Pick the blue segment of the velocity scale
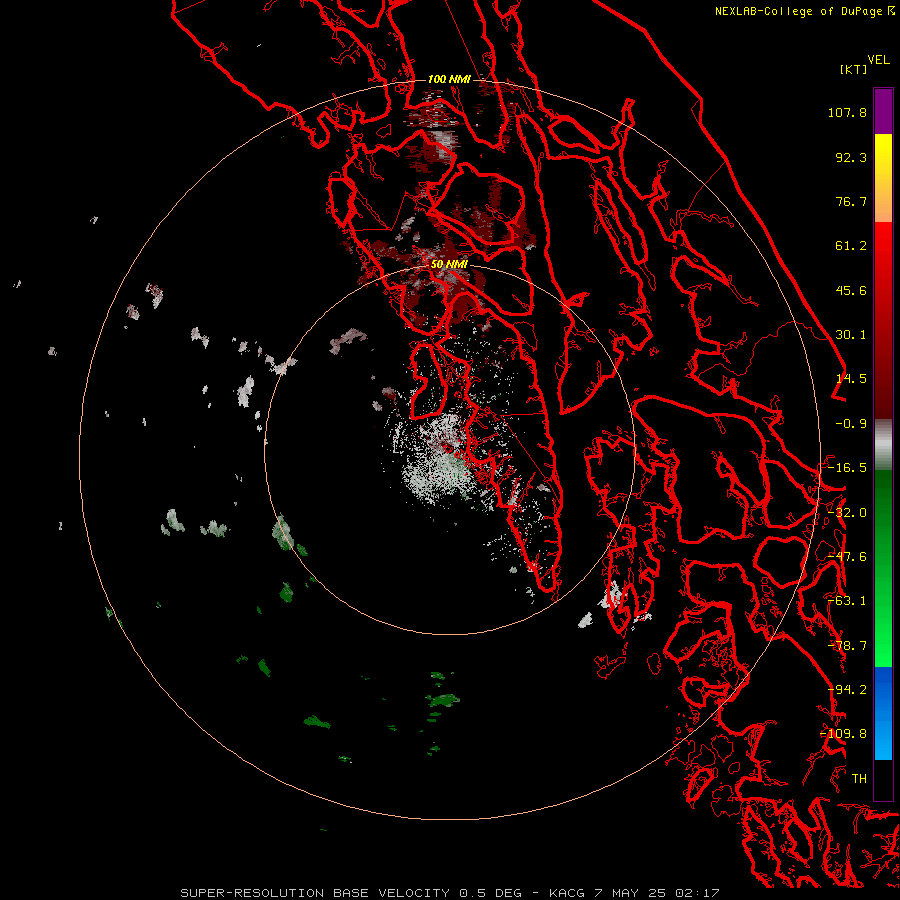The width and height of the screenshot is (900, 900). [x=883, y=713]
